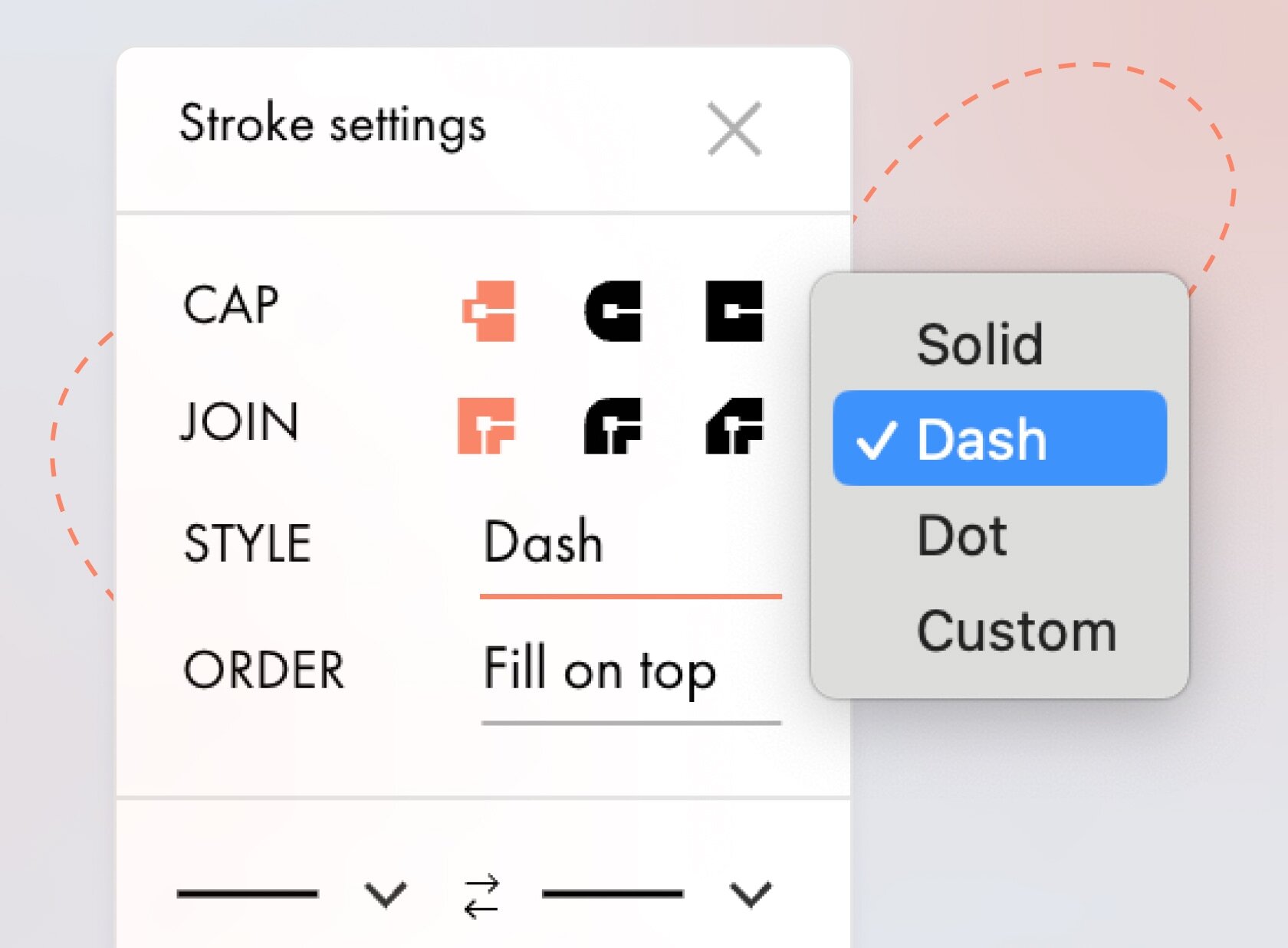The height and width of the screenshot is (948, 1288).
Task: Open the Style dropdown showing Dash
Action: pos(629,544)
